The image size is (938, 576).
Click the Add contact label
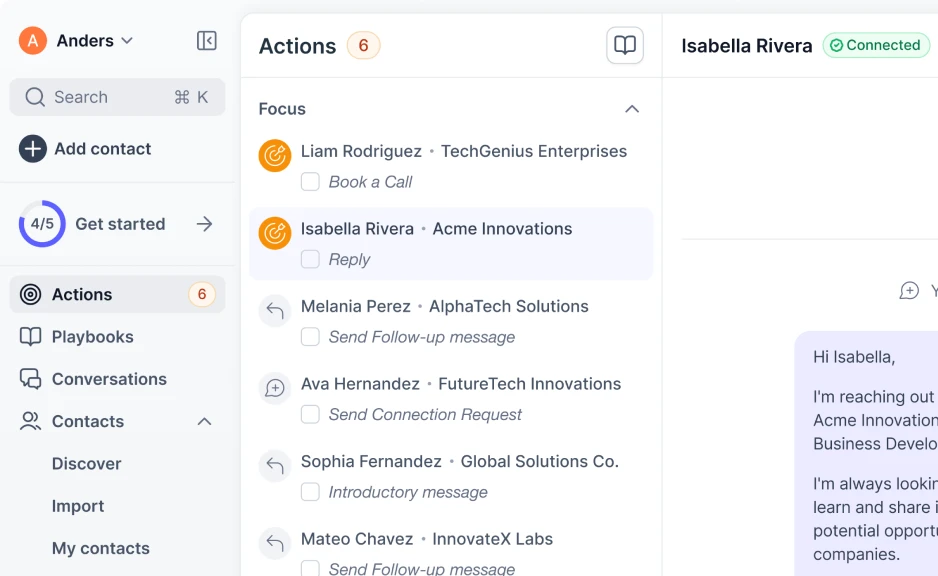pos(103,148)
